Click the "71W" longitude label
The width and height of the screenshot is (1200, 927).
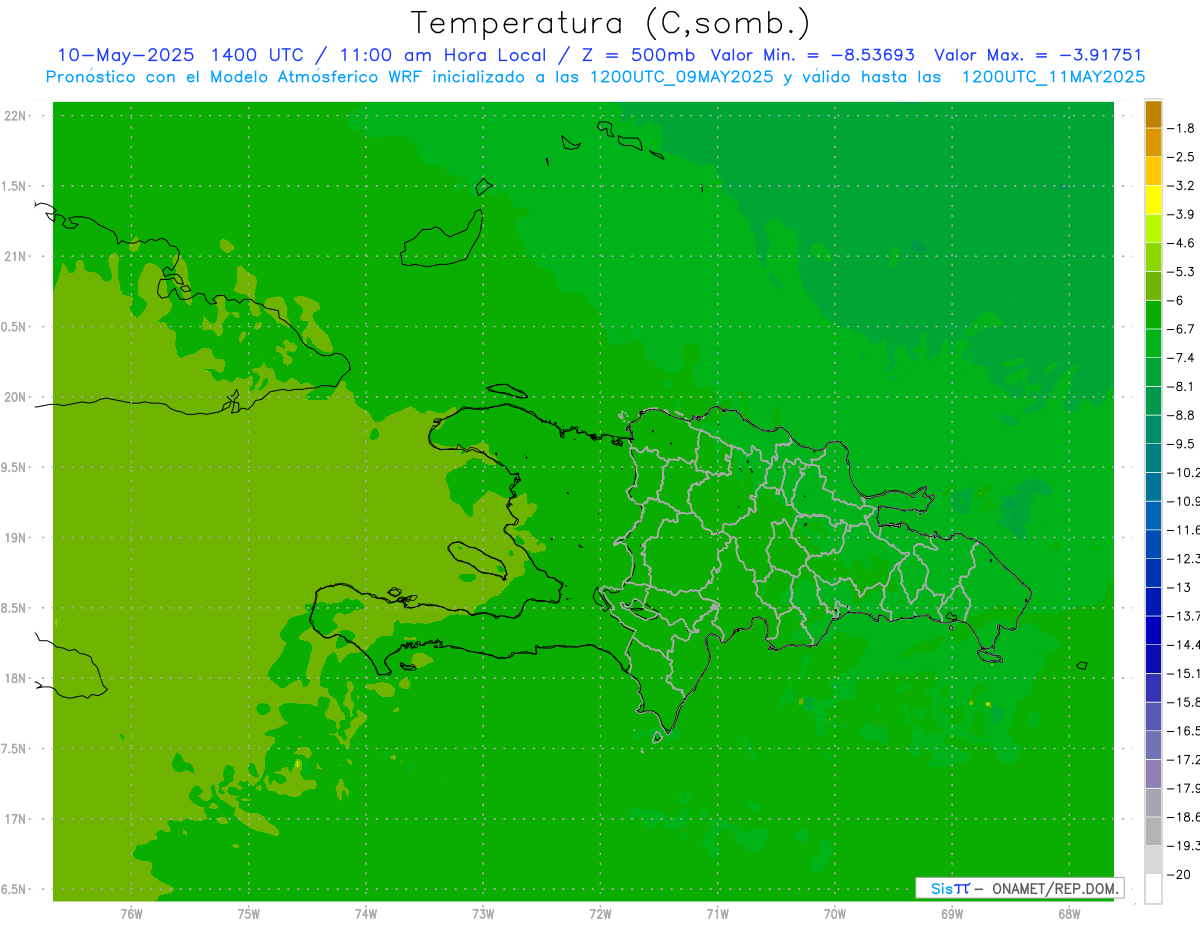coord(717,913)
